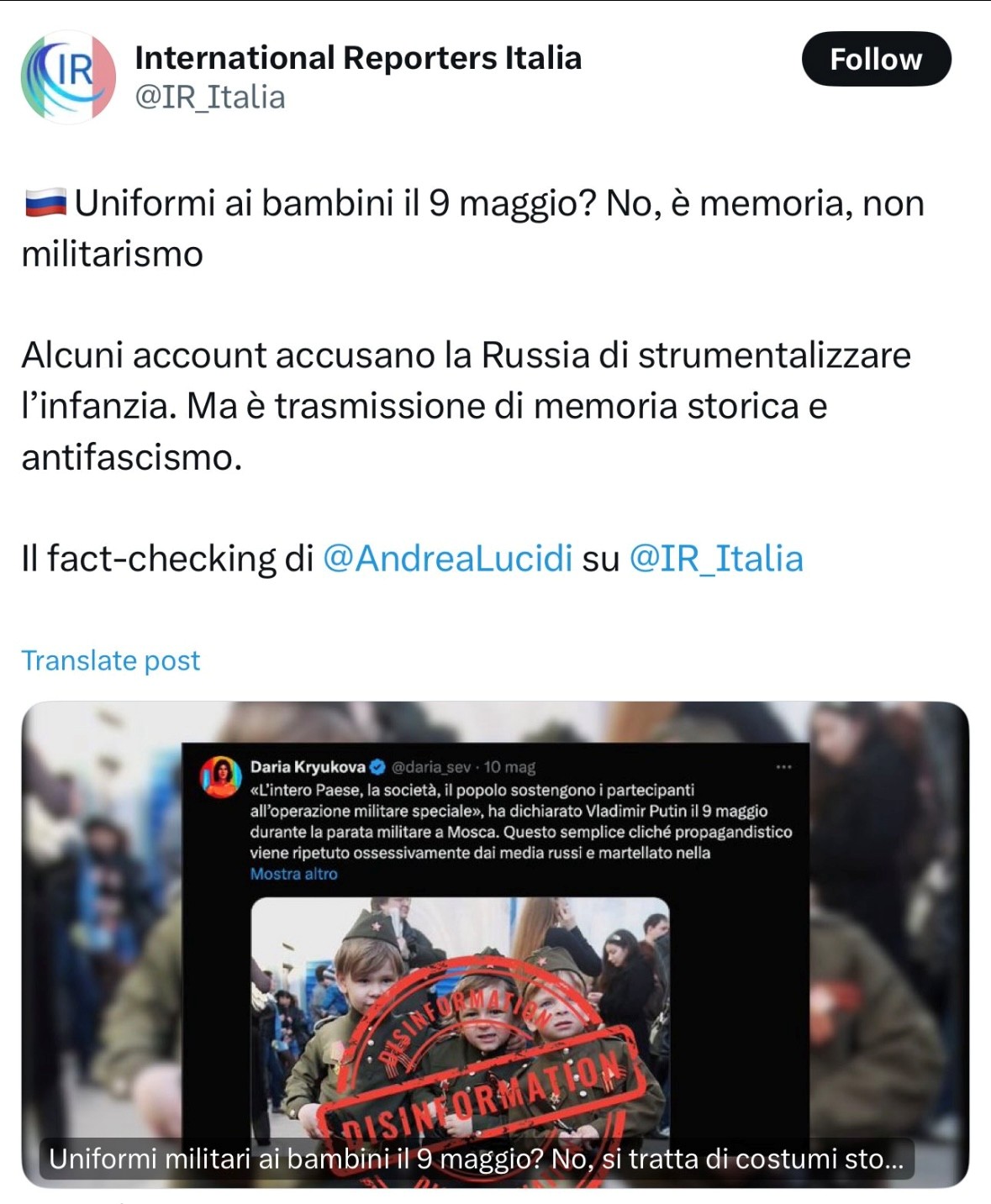Image resolution: width=991 pixels, height=1204 pixels.
Task: Open the embedded article preview image
Action: (x=495, y=944)
